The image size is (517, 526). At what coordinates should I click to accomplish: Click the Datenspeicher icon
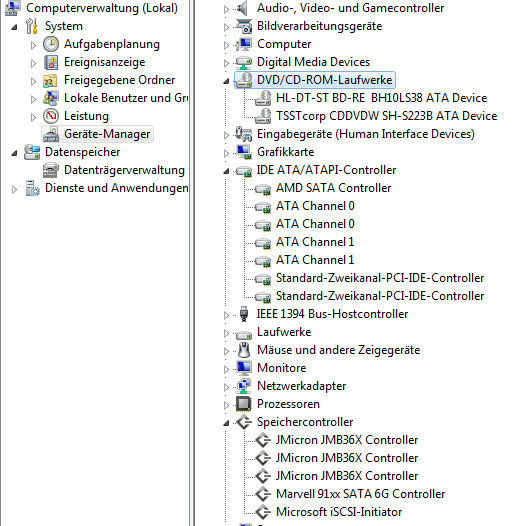(x=32, y=152)
